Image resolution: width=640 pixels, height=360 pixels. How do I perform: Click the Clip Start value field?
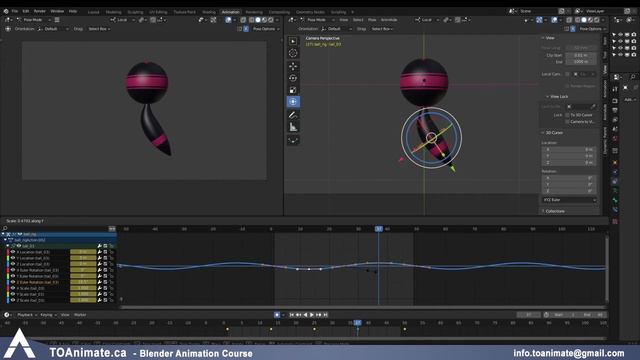point(581,55)
